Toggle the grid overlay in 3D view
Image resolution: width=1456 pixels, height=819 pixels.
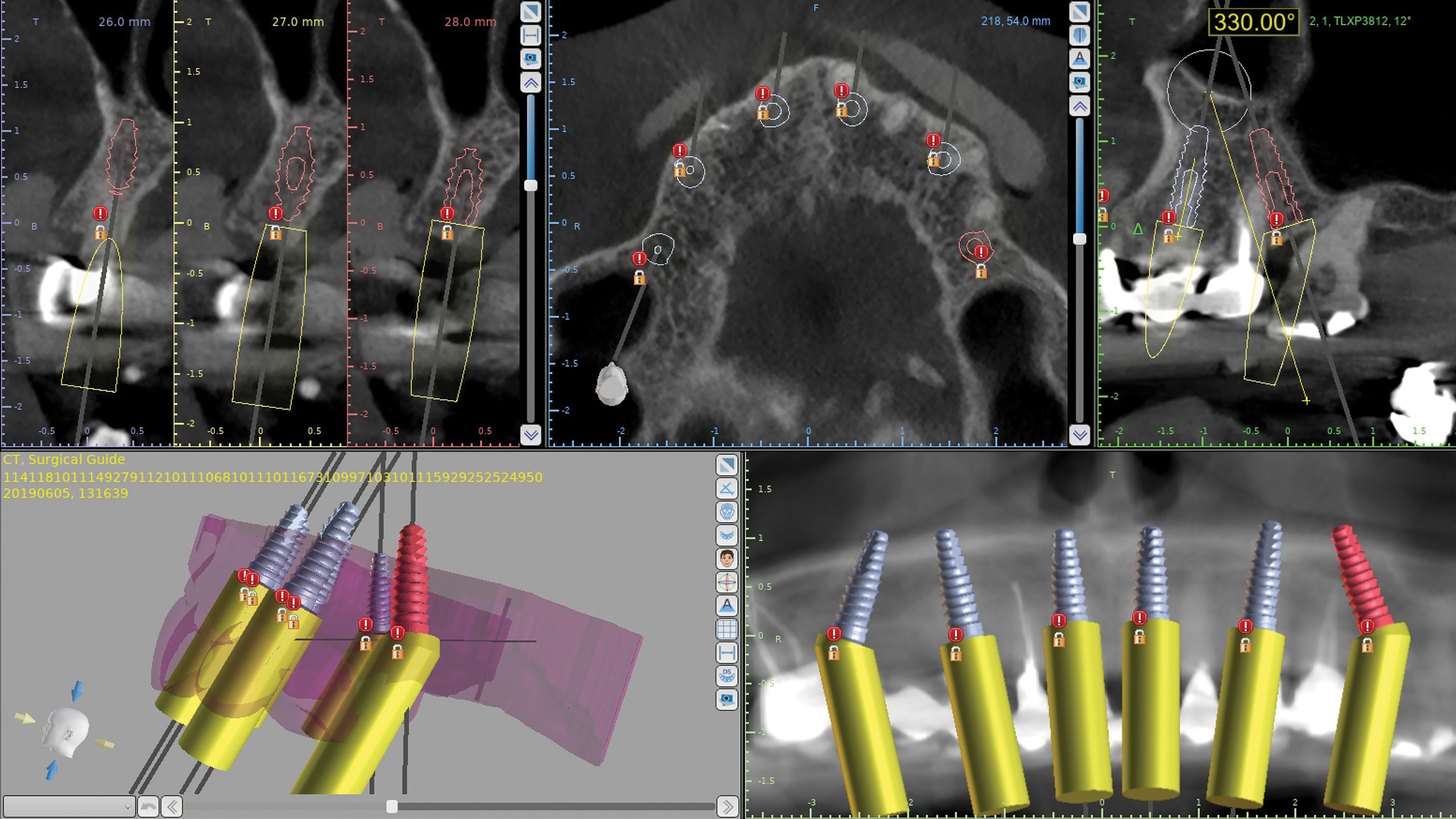726,629
